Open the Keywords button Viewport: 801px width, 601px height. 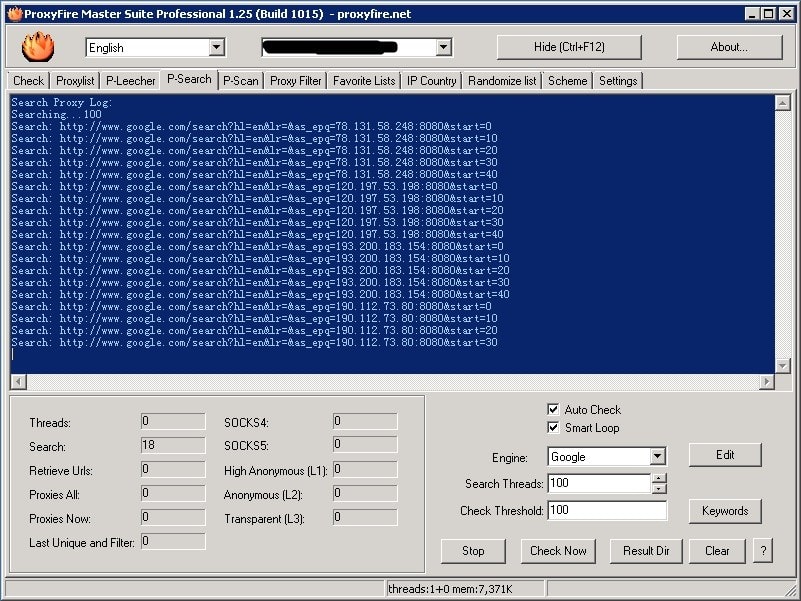725,511
